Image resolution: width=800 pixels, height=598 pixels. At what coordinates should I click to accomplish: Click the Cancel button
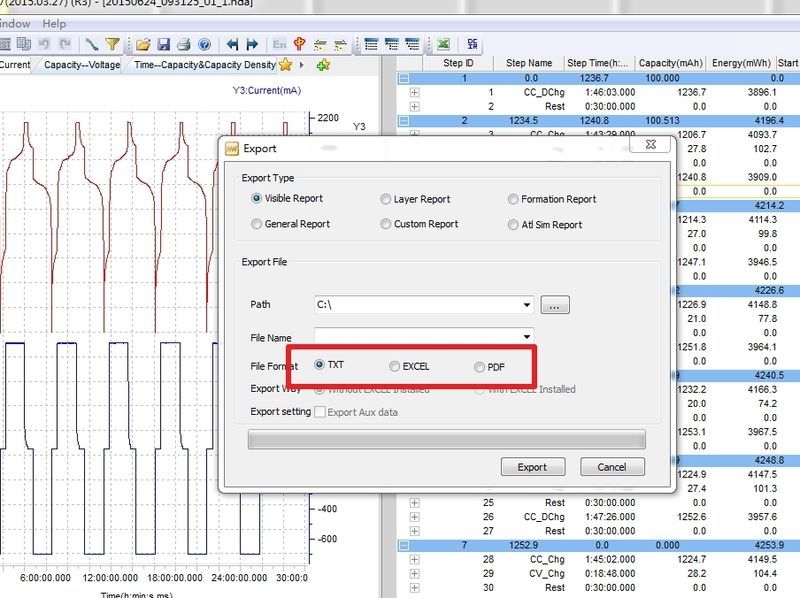coord(612,467)
